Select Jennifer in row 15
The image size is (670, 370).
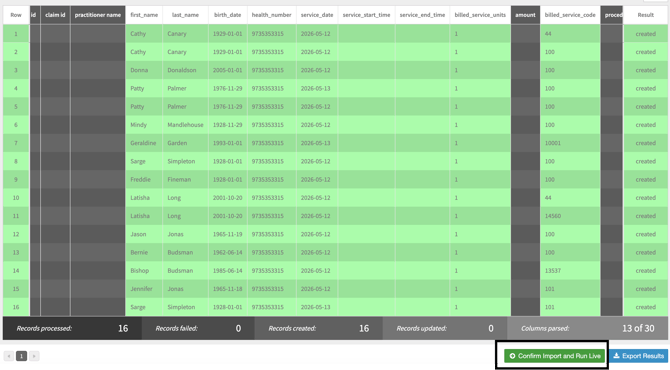141,289
